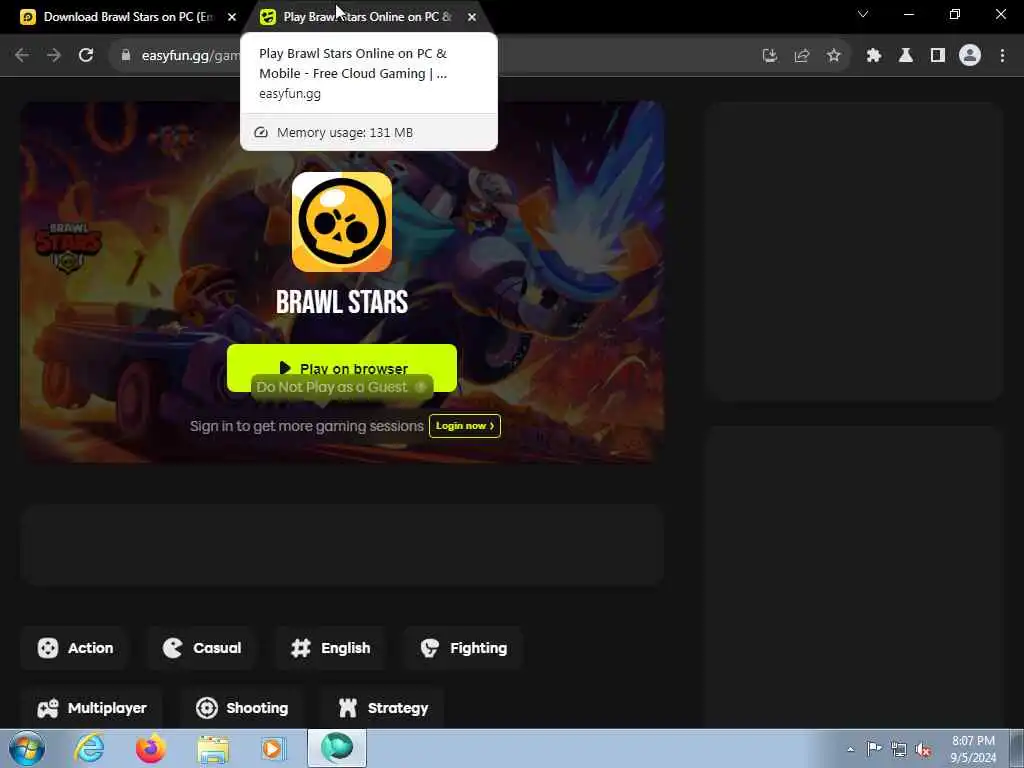This screenshot has height=768, width=1024.
Task: Open the Strategy category tag
Action: click(383, 708)
